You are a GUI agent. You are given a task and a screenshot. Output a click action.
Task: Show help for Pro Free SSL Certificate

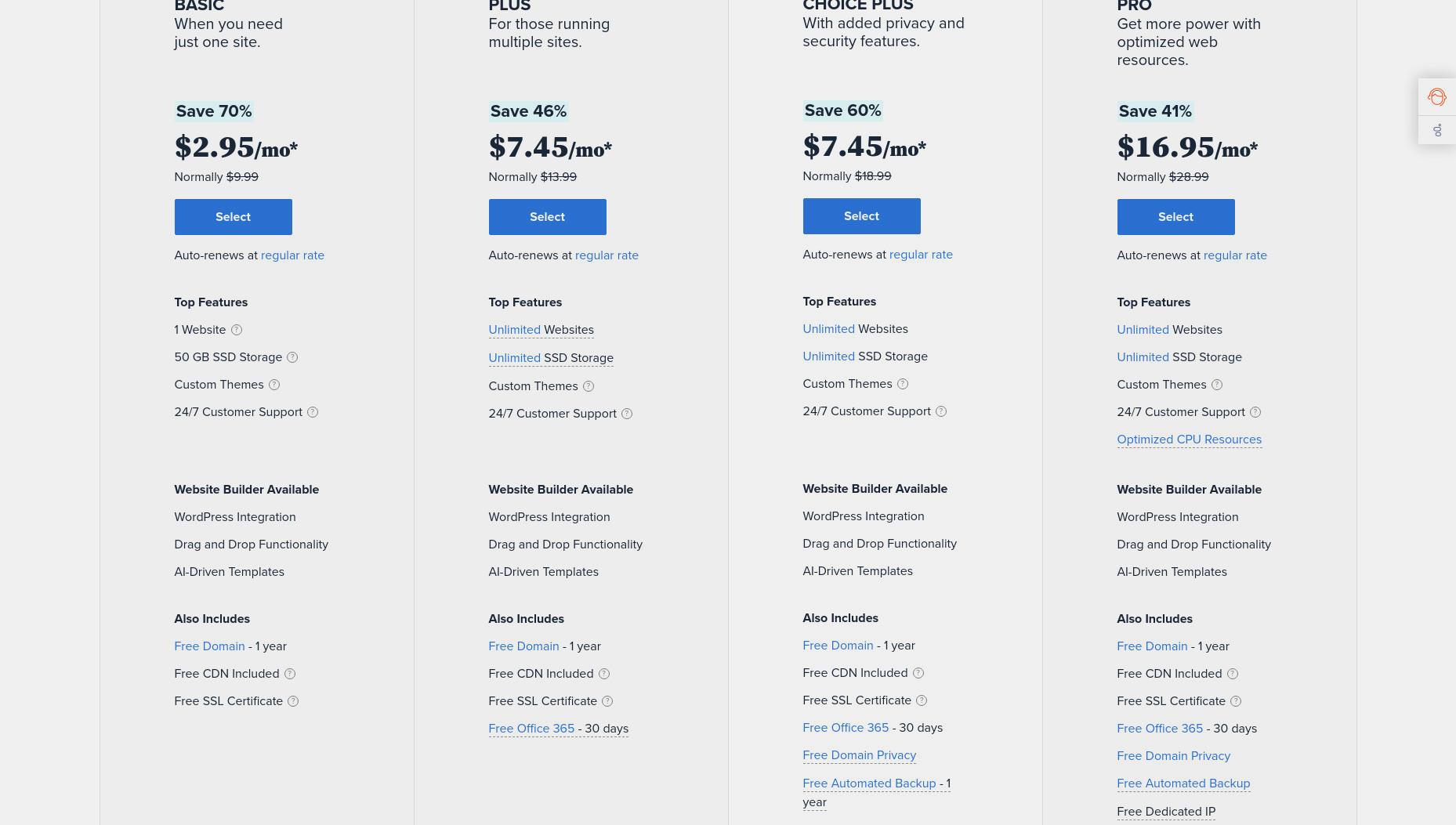coord(1236,701)
